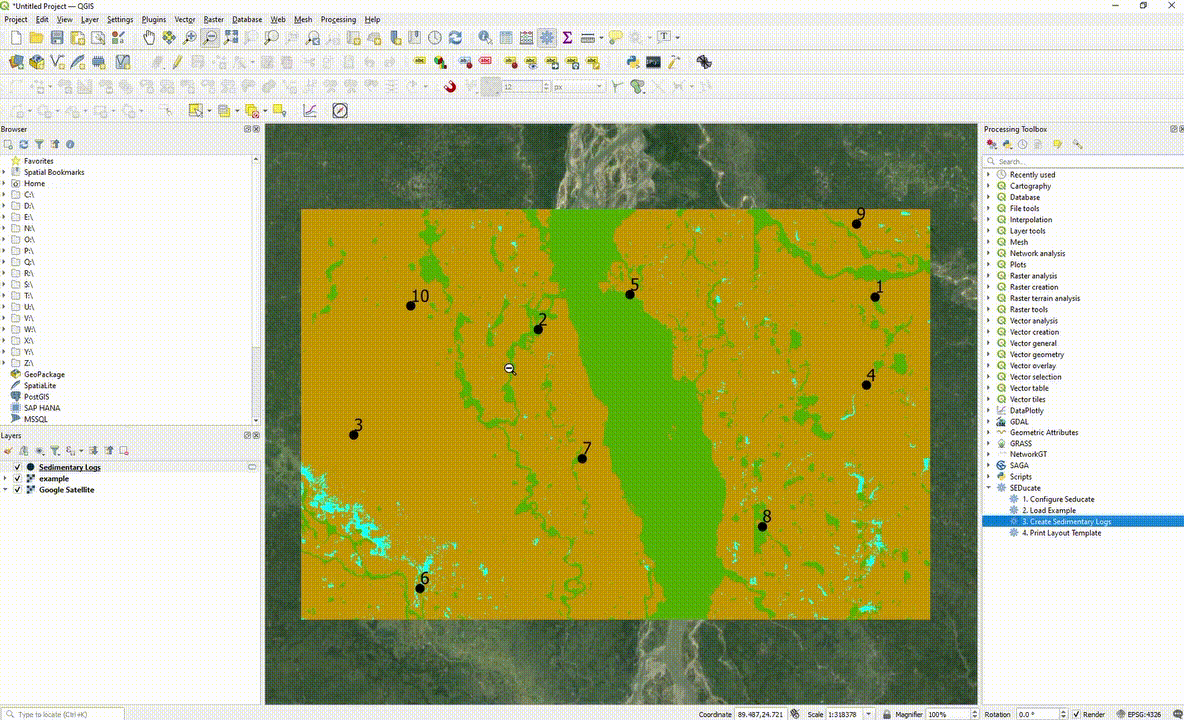Select Print Layout Template in SEDucate

pos(1061,533)
